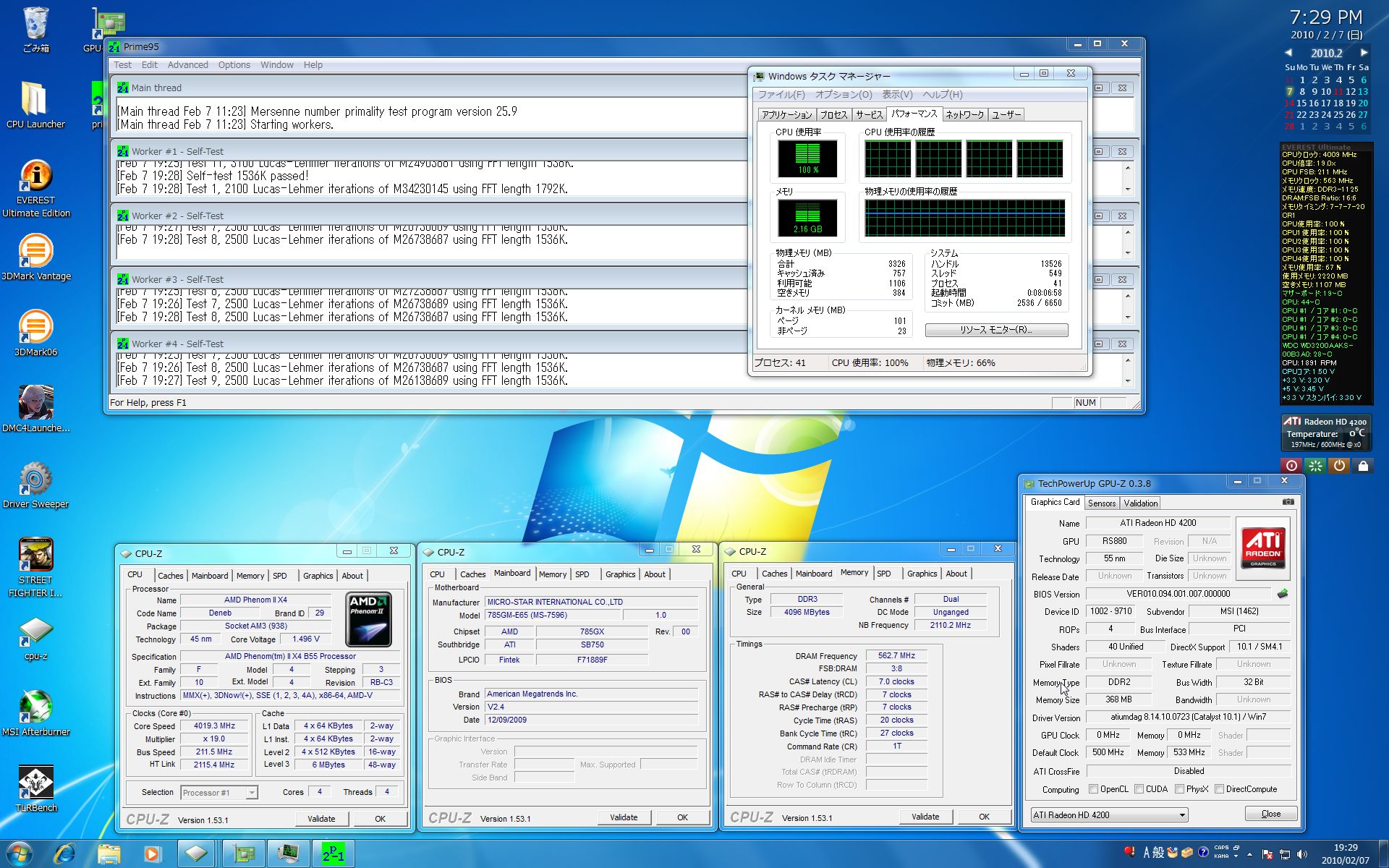
Task: Click the Prime95 taskbar button
Action: [333, 854]
